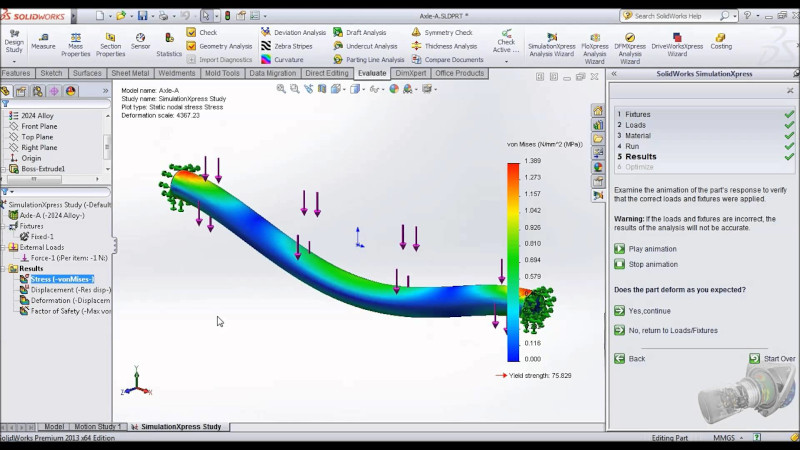Viewport: 800px width, 450px height.
Task: Click the von Mises color legend bar
Action: point(513,260)
